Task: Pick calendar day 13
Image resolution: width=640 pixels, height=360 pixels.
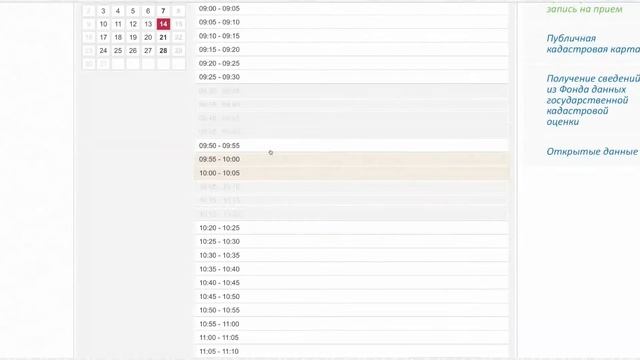Action: [148, 24]
